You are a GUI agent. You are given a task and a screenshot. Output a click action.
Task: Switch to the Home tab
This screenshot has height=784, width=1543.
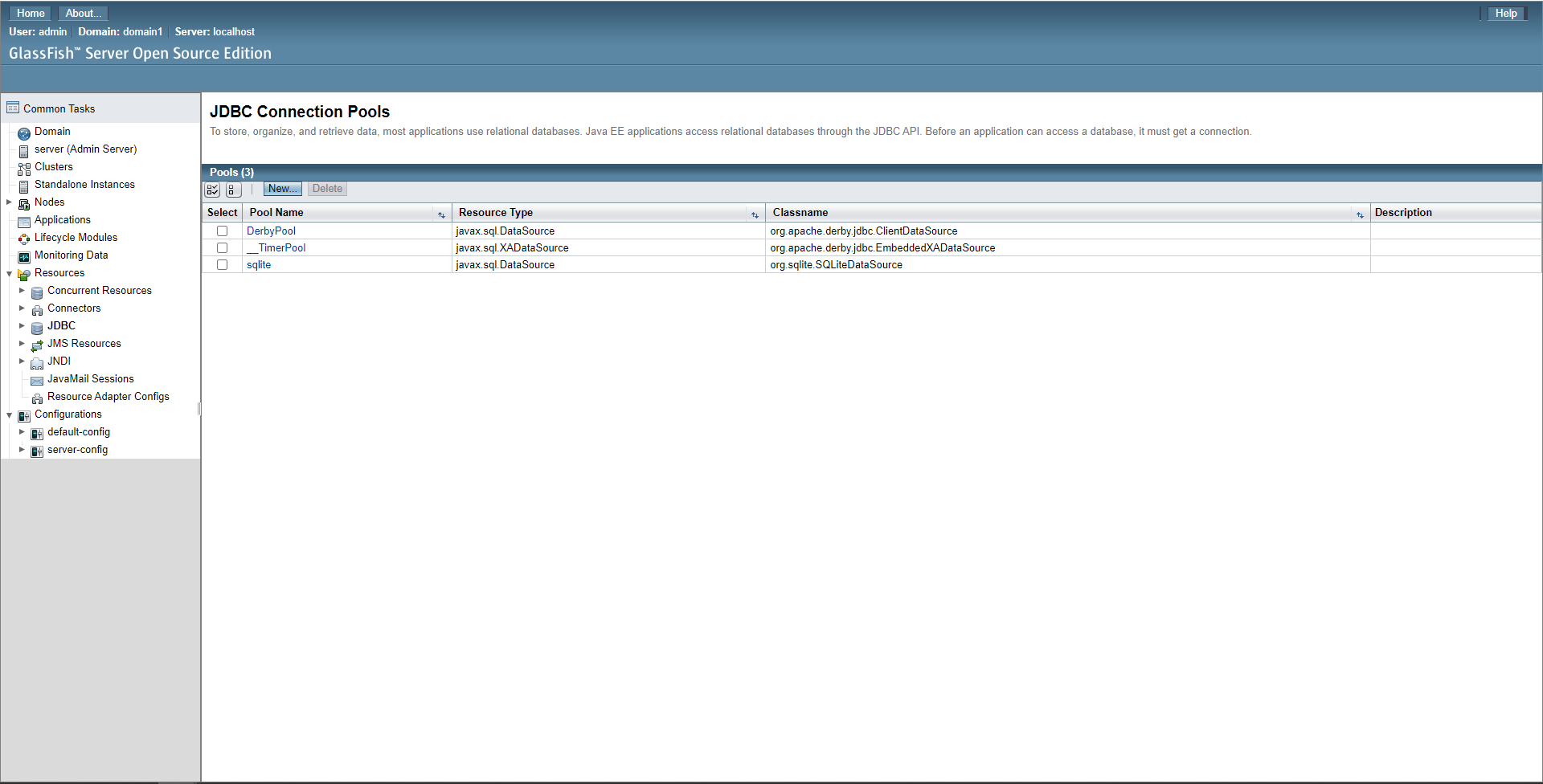pos(30,13)
